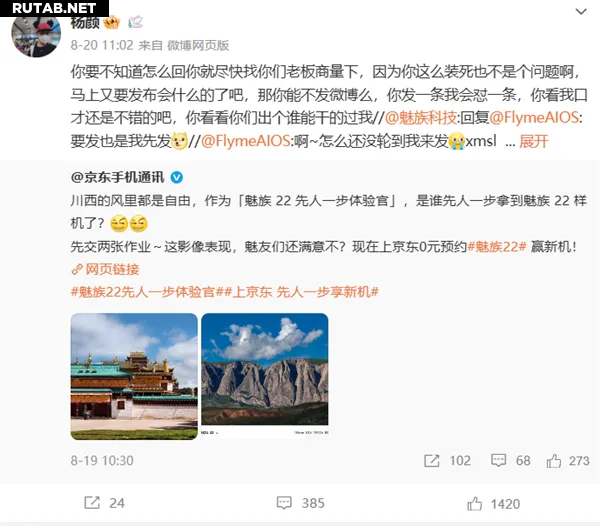600x526 pixels.
Task: Like the quoted post with 273 likes
Action: [x=554, y=461]
